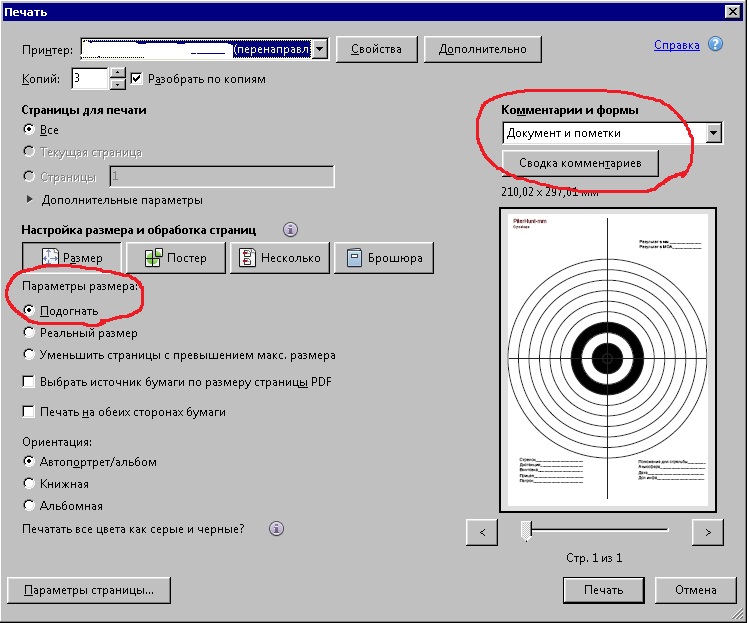
Task: Pick the Брошюра booklet button
Action: [384, 257]
